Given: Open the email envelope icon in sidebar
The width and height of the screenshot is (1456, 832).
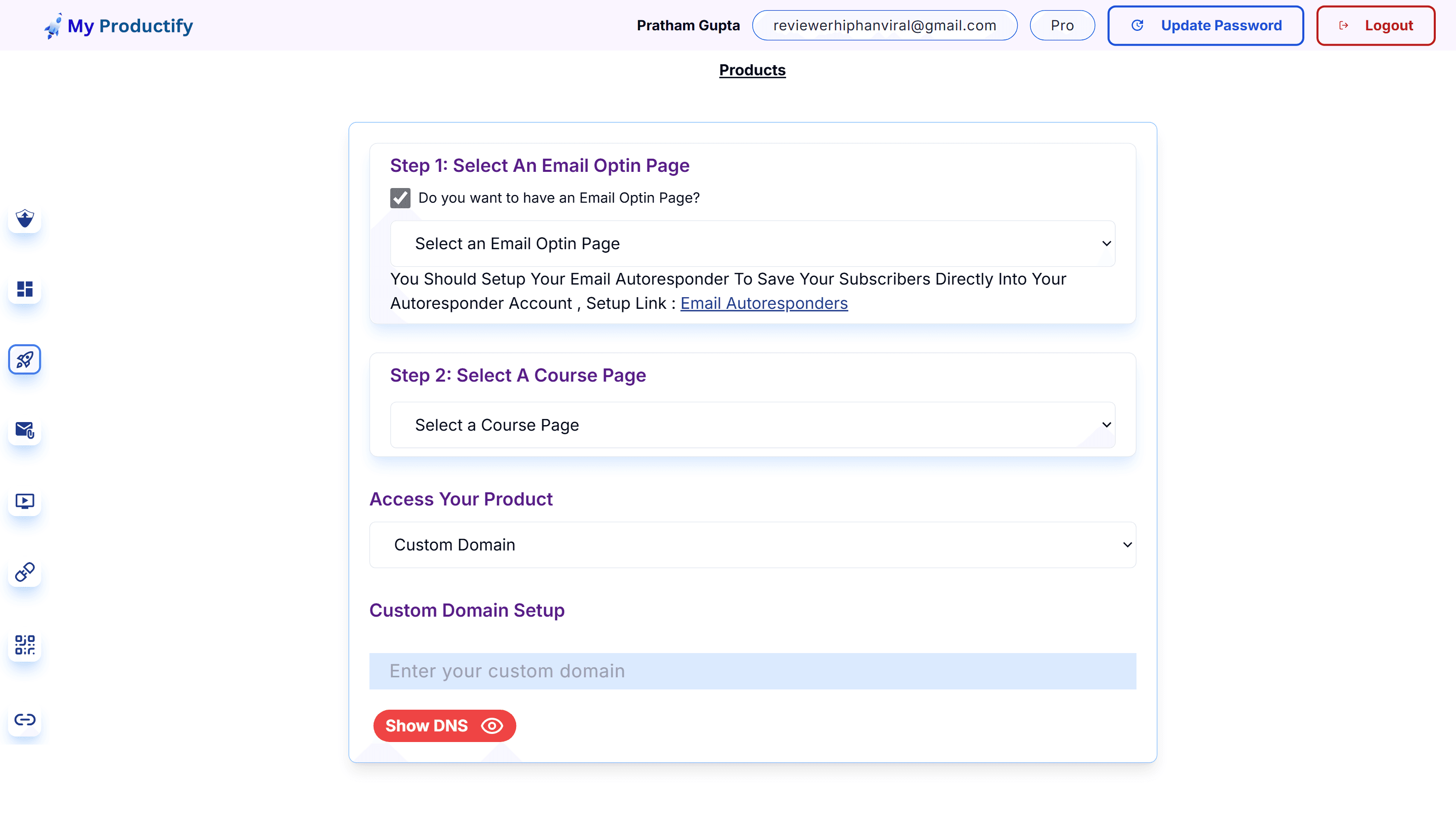Looking at the screenshot, I should coord(25,430).
